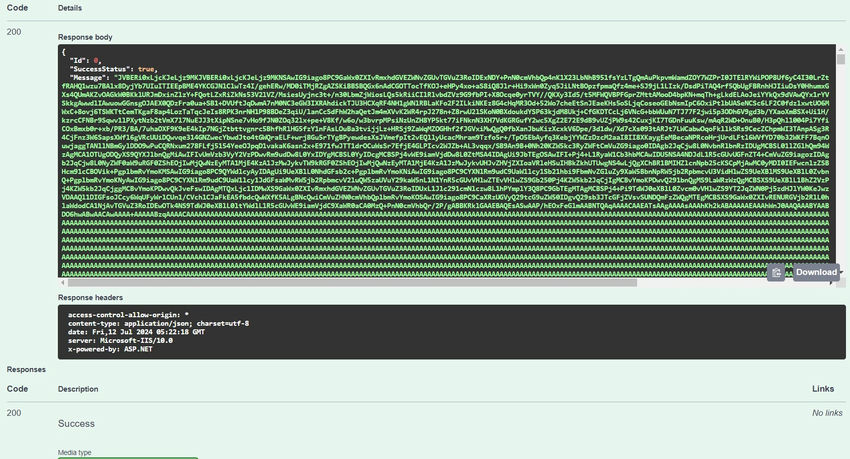Screen dimensions: 850x459
Task: Click the Responses section heading
Action: pos(28,369)
